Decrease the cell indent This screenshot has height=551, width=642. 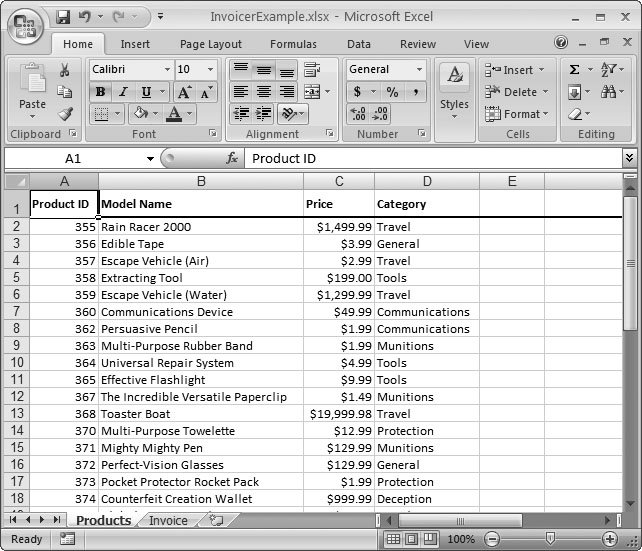coord(241,113)
